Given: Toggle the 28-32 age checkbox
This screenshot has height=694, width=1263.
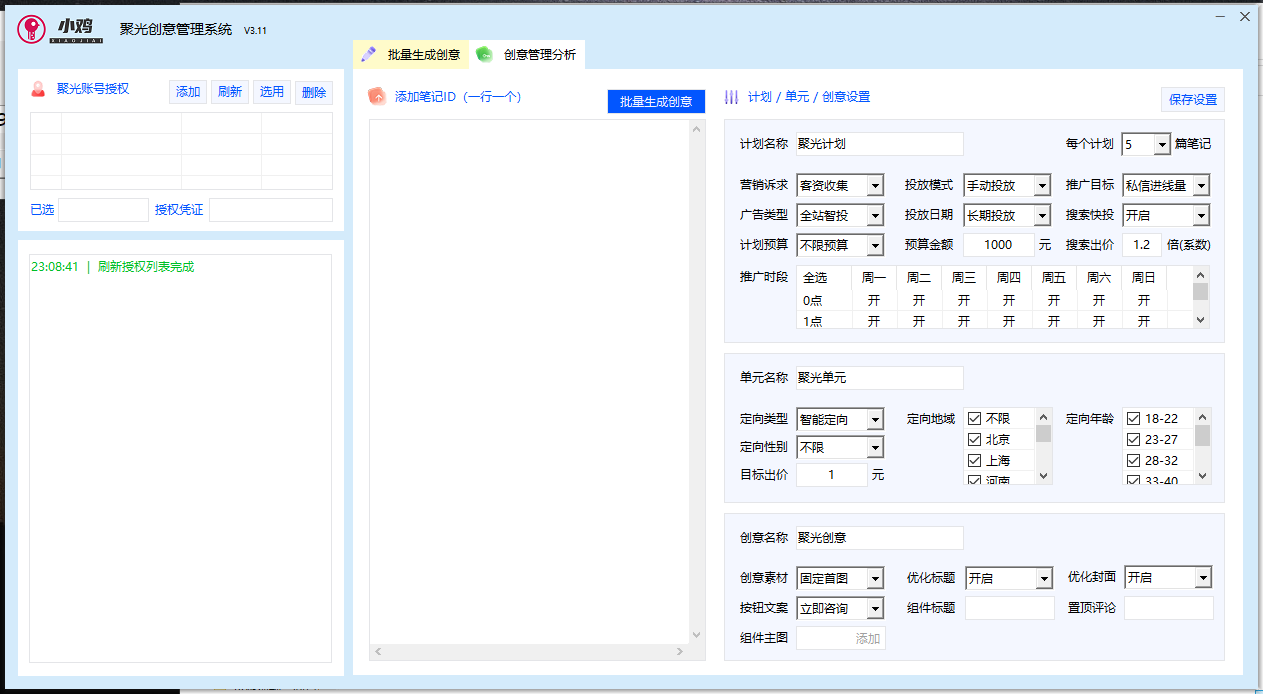Looking at the screenshot, I should coord(1133,460).
